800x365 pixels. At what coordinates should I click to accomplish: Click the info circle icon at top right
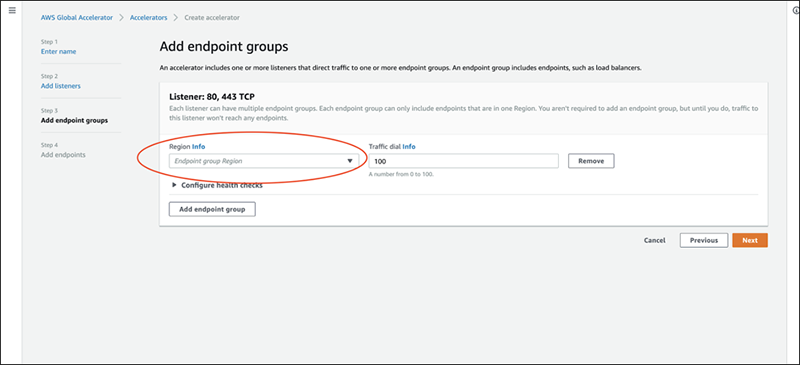(x=797, y=10)
